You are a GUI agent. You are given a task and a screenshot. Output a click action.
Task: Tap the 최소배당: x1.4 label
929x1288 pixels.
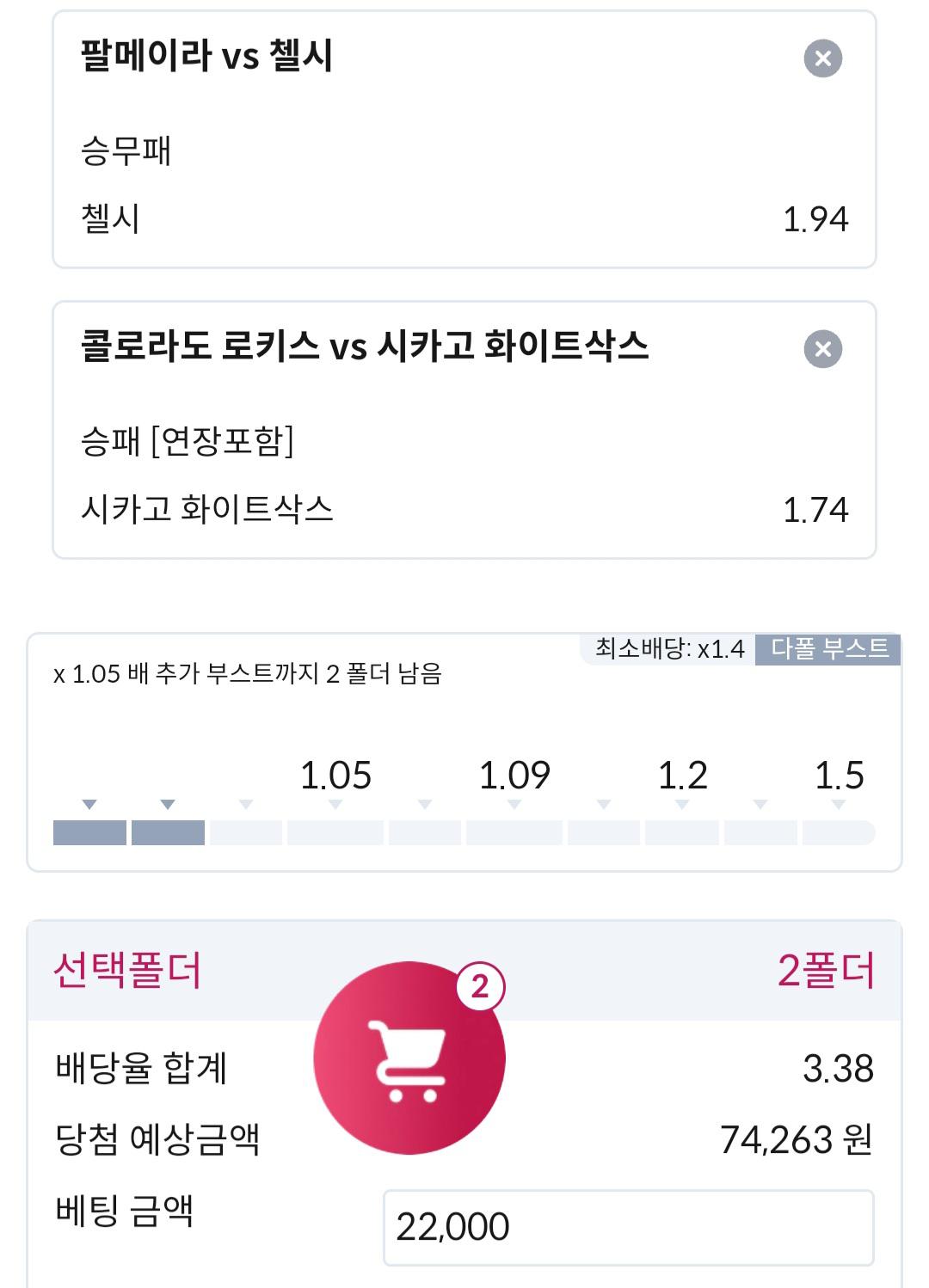pos(669,648)
